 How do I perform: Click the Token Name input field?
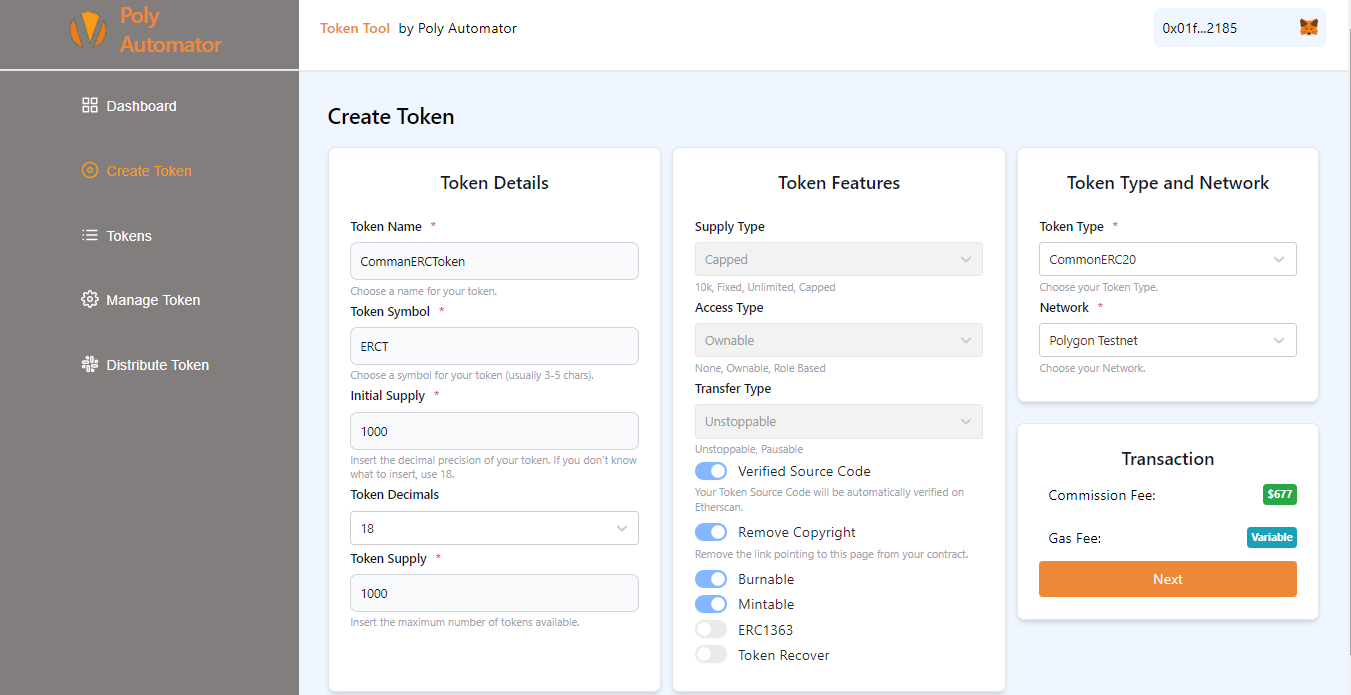click(494, 261)
